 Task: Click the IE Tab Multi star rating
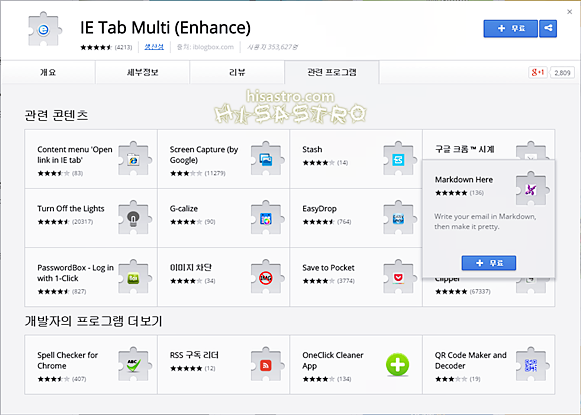click(x=96, y=47)
